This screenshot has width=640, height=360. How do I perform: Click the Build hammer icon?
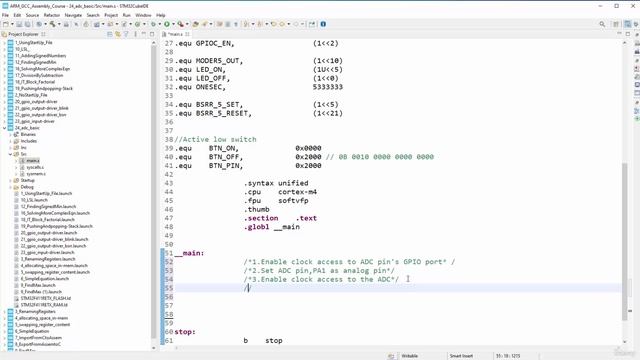[x=52, y=24]
